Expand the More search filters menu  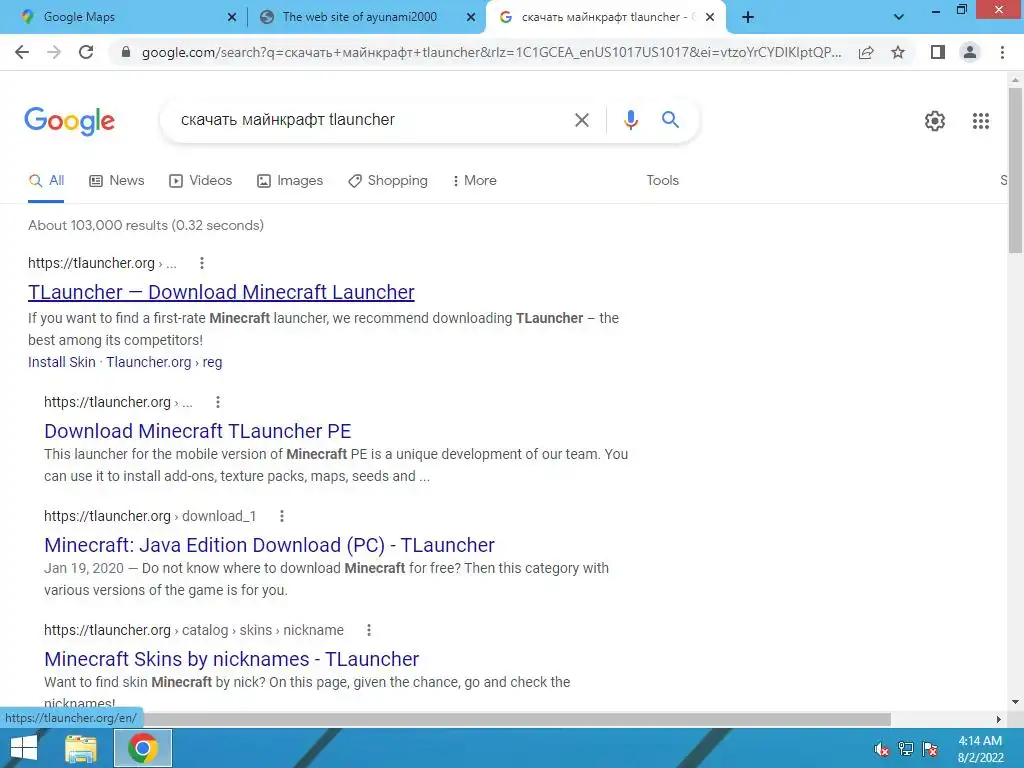(474, 181)
